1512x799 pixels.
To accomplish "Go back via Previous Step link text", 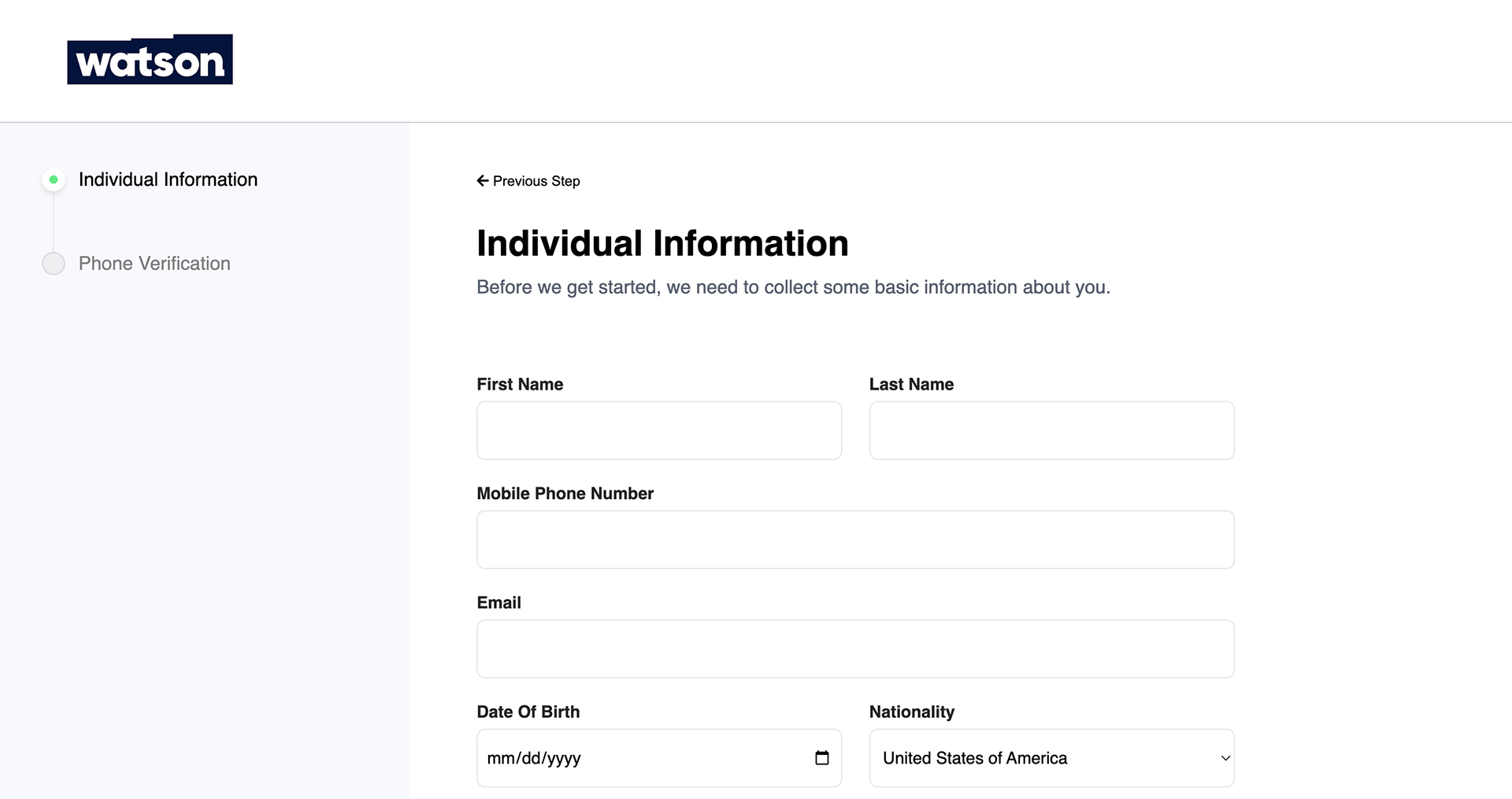I will (536, 181).
